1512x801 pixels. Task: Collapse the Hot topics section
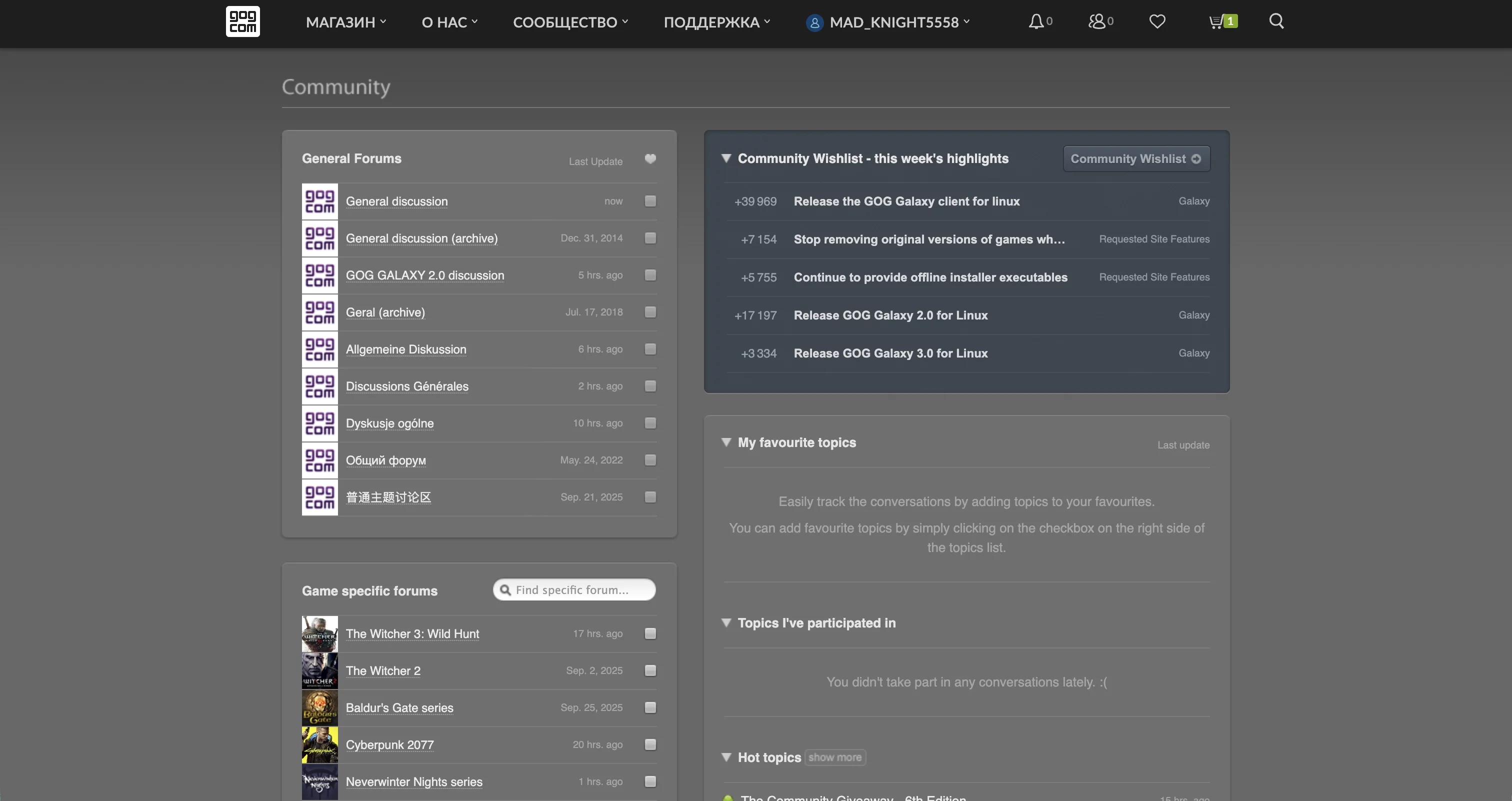(x=726, y=757)
